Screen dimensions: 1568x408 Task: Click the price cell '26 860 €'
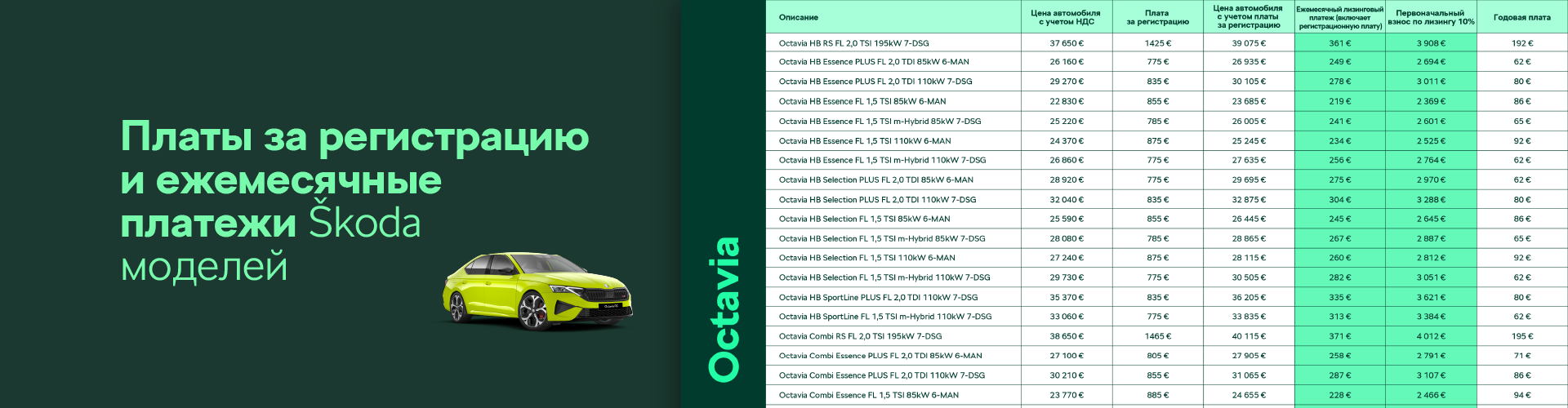point(1067,160)
